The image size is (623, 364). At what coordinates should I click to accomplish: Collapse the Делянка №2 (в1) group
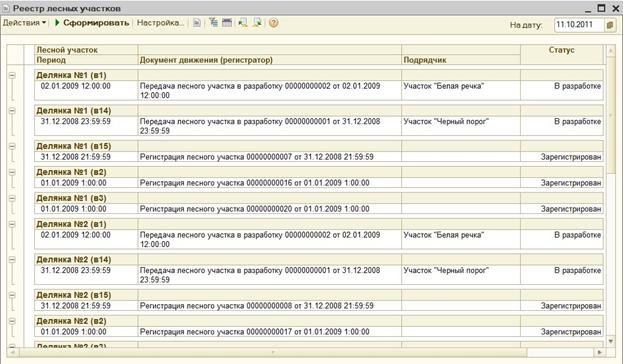[x=12, y=224]
